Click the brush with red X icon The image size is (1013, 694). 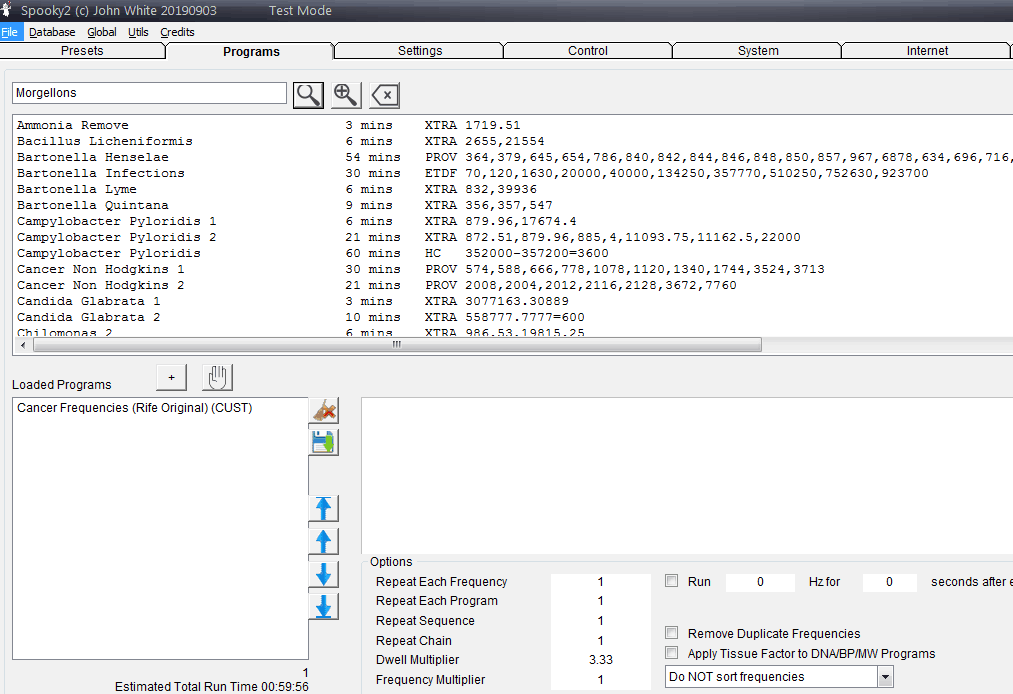(324, 410)
